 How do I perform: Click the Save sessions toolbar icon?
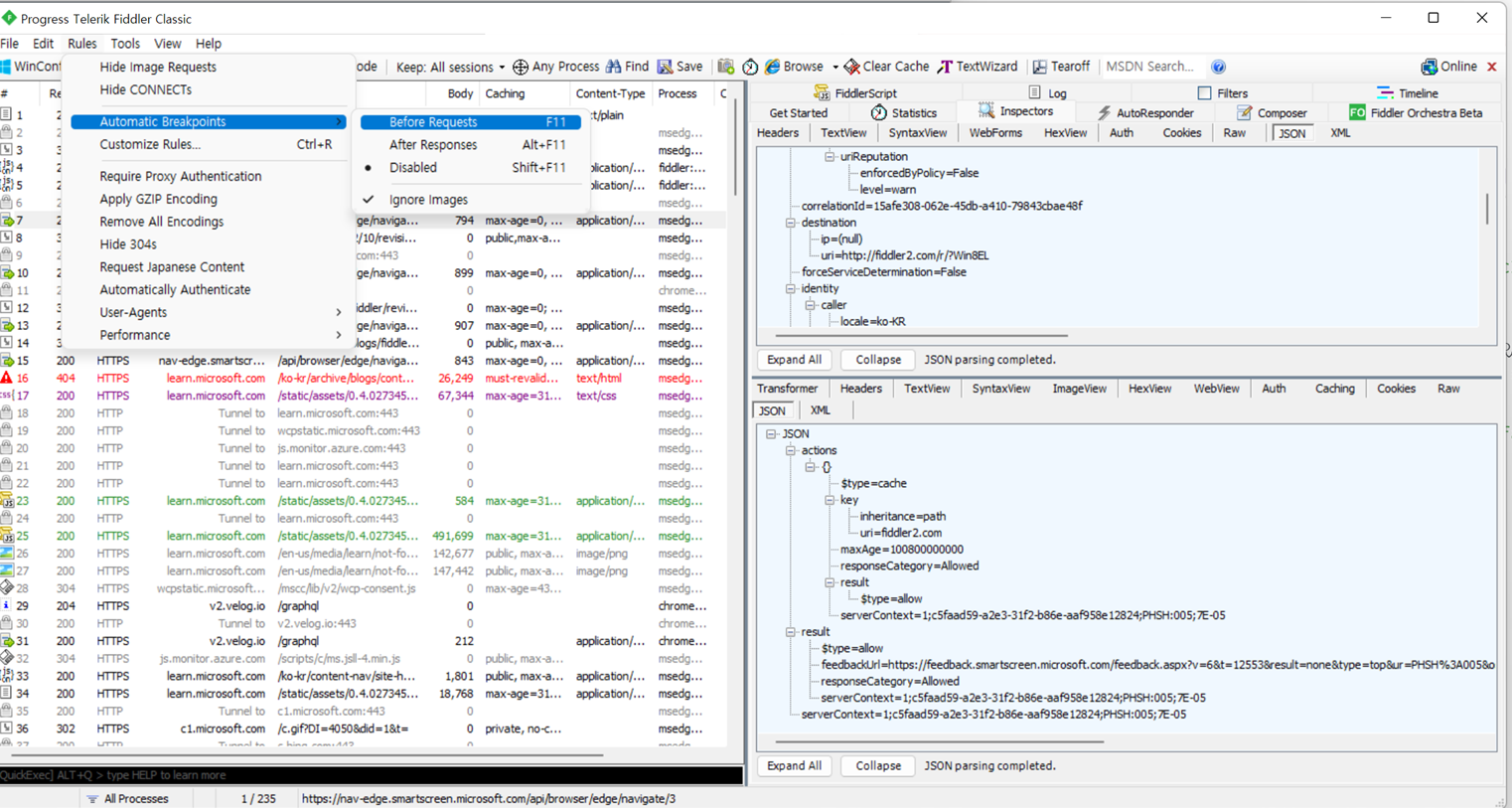click(x=666, y=67)
